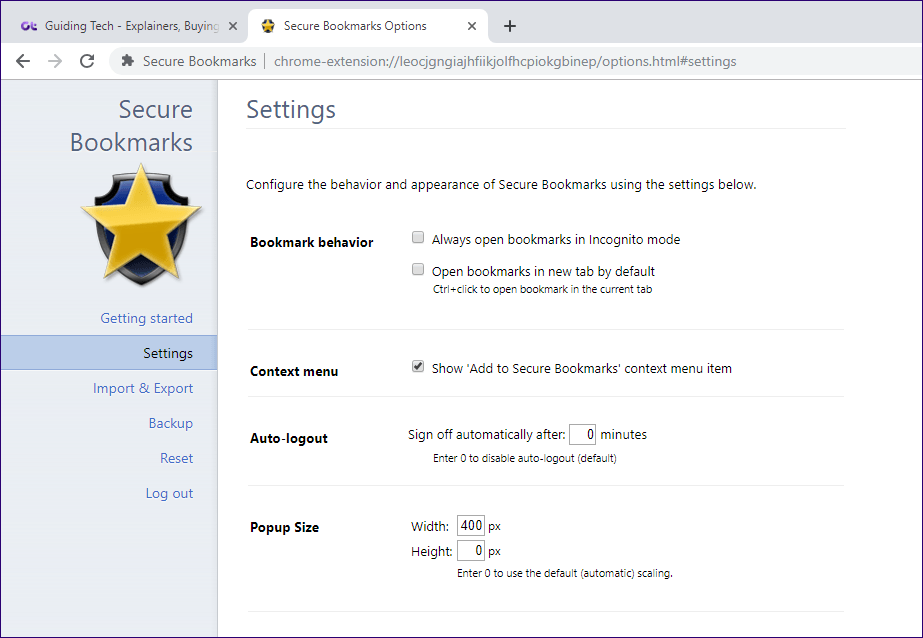Click the Guiding Tech tab favicon
Viewport: 923px width, 638px height.
tap(29, 26)
